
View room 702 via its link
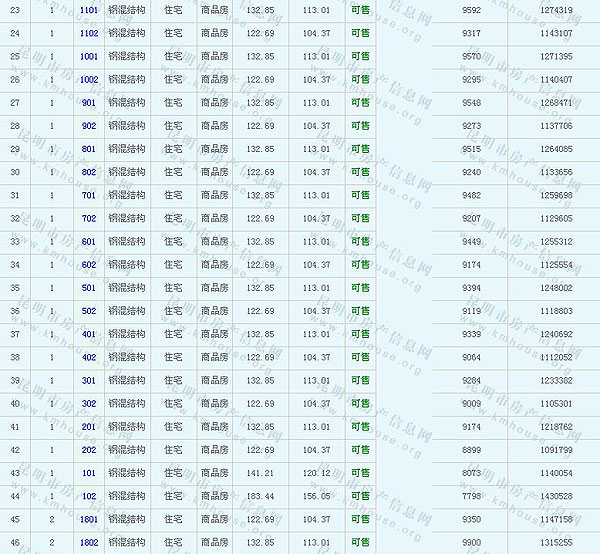coord(89,218)
